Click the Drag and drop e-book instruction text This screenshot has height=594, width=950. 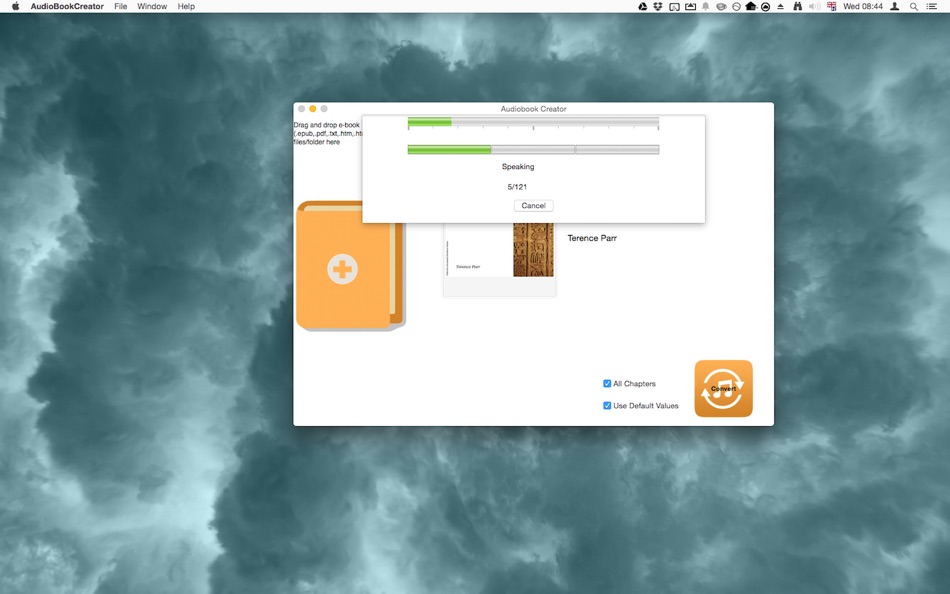[328, 133]
